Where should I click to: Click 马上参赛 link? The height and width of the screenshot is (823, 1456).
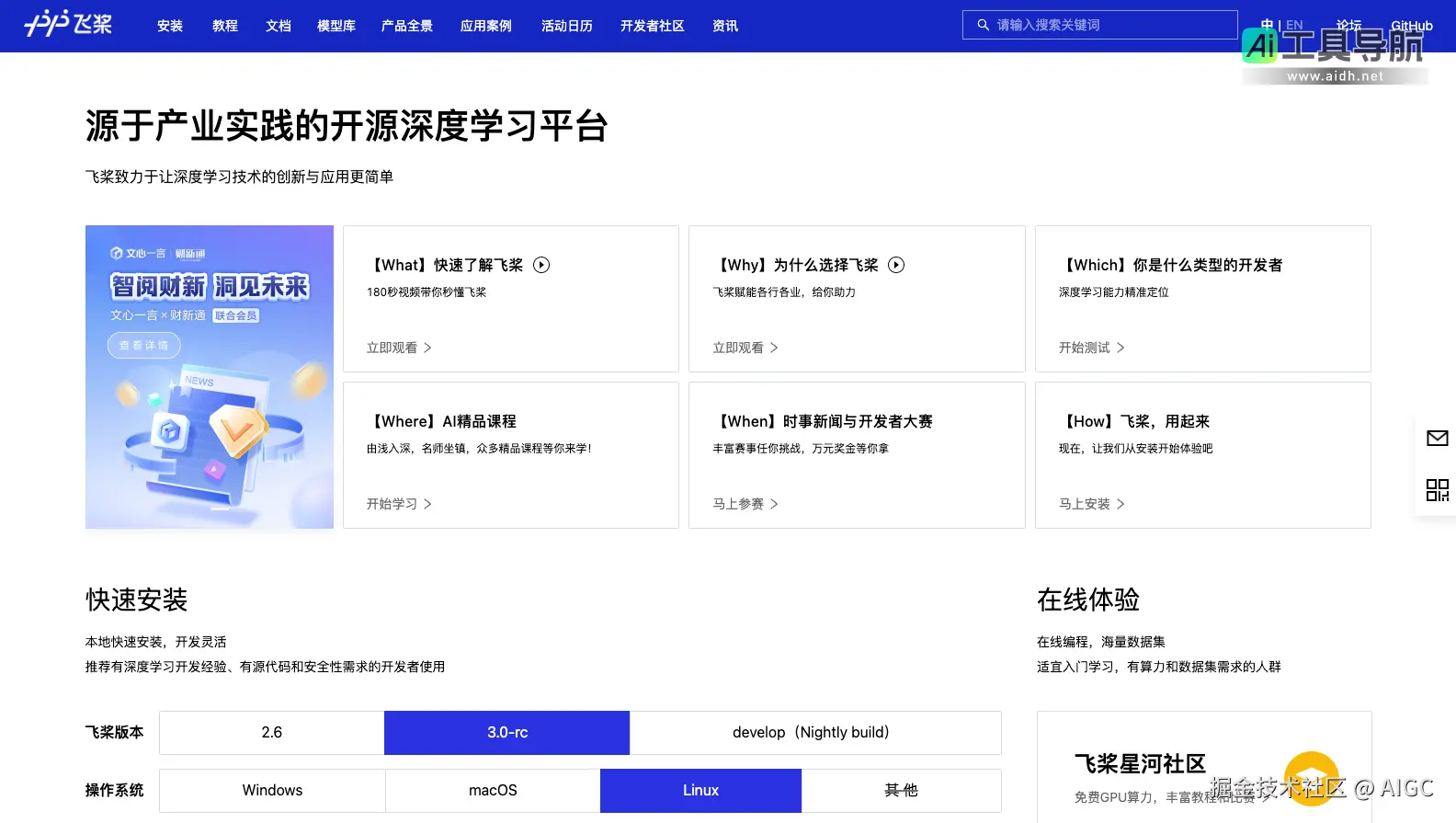(x=738, y=504)
